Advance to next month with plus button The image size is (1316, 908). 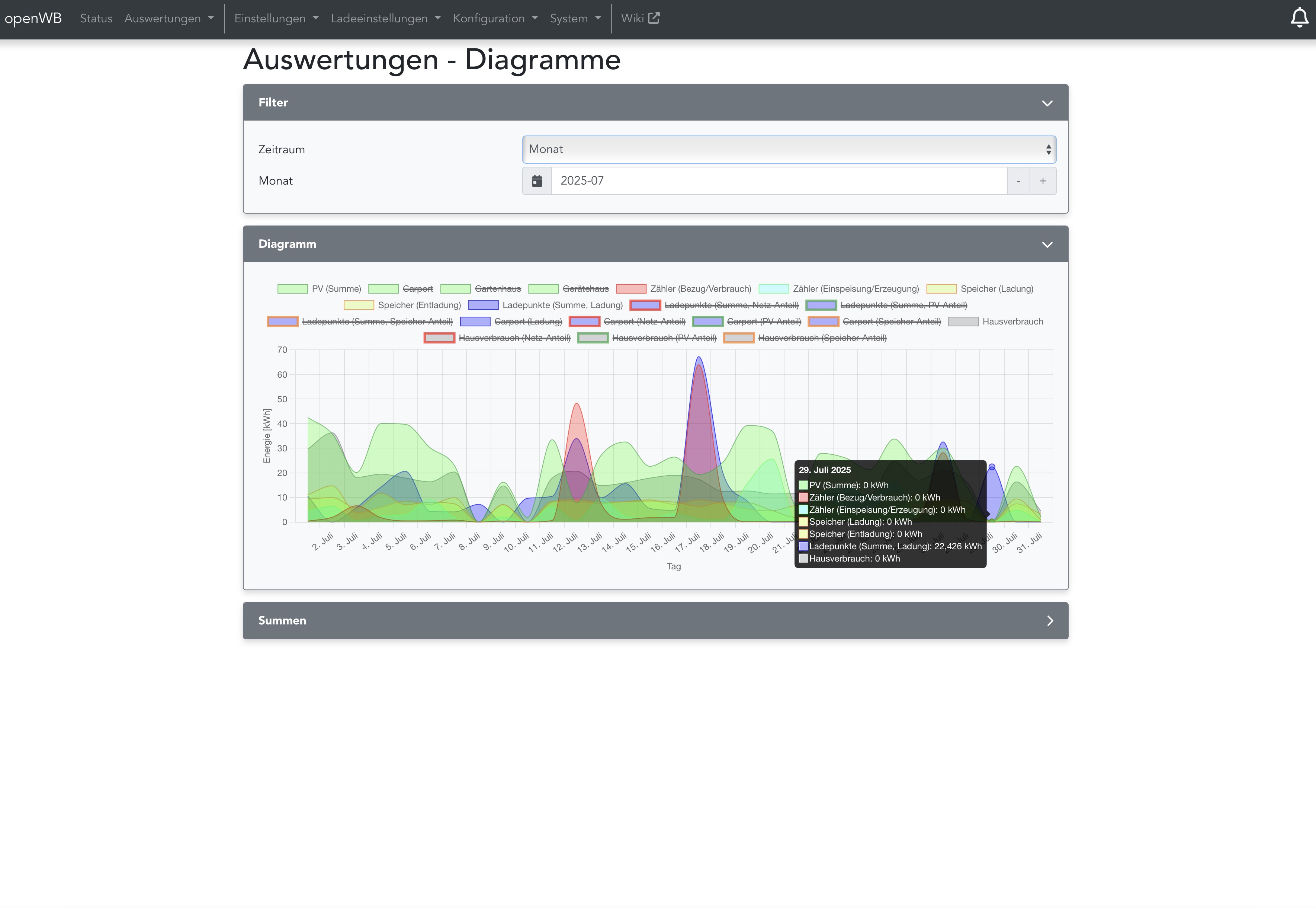(x=1043, y=181)
